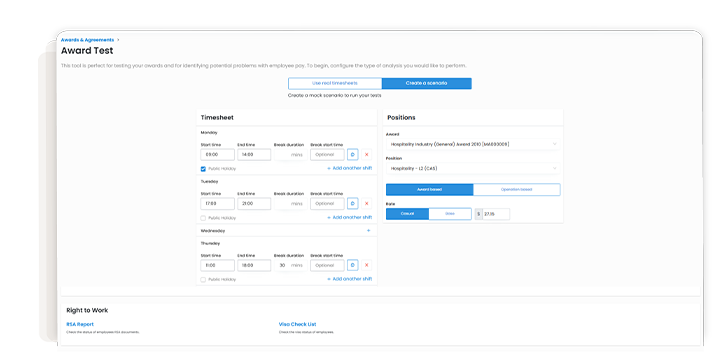Copy Thursday's shift with the blue copy icon
This screenshot has width=720, height=363.
pos(352,265)
